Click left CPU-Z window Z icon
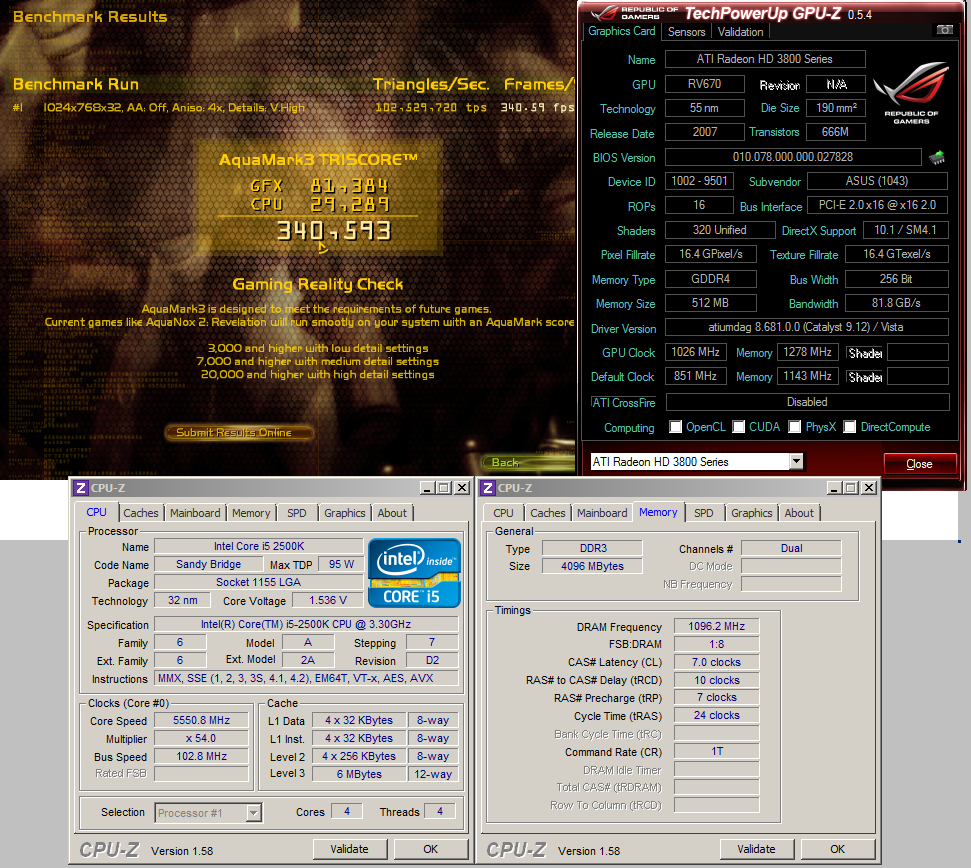This screenshot has width=971, height=868. click(81, 488)
